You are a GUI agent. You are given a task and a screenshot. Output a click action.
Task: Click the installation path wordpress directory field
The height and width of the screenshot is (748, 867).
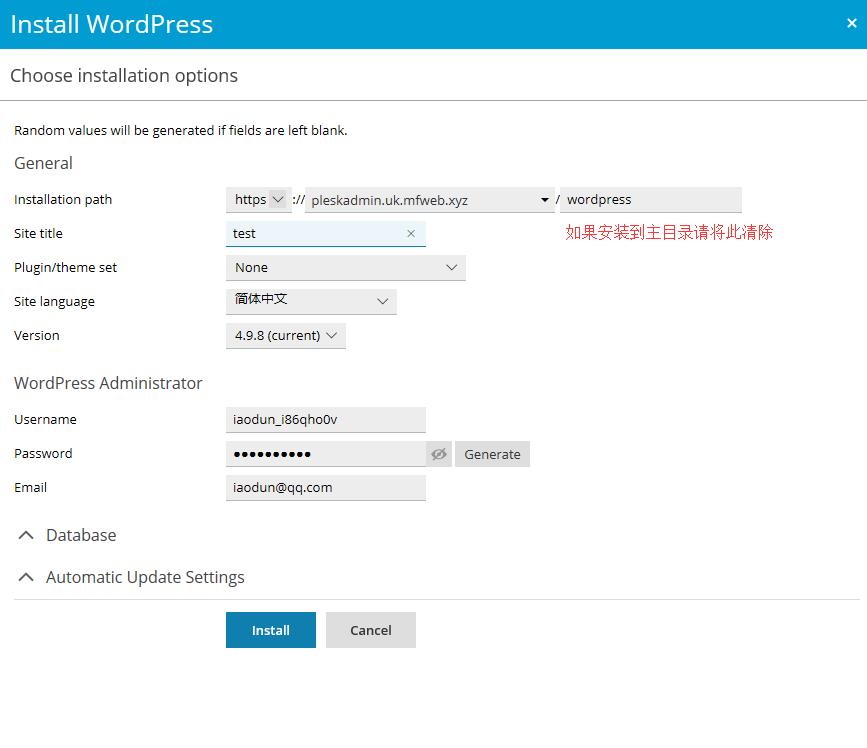coord(651,200)
